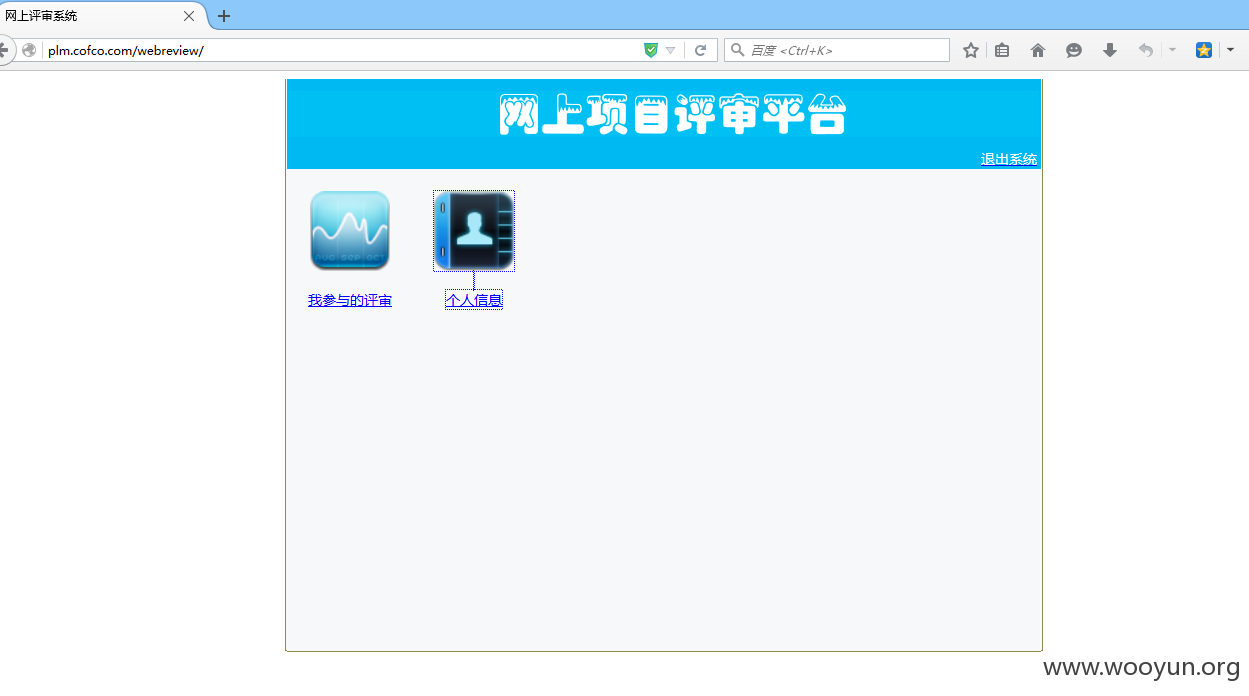The width and height of the screenshot is (1249, 696).
Task: Open the 个人信息 link
Action: [x=474, y=301]
